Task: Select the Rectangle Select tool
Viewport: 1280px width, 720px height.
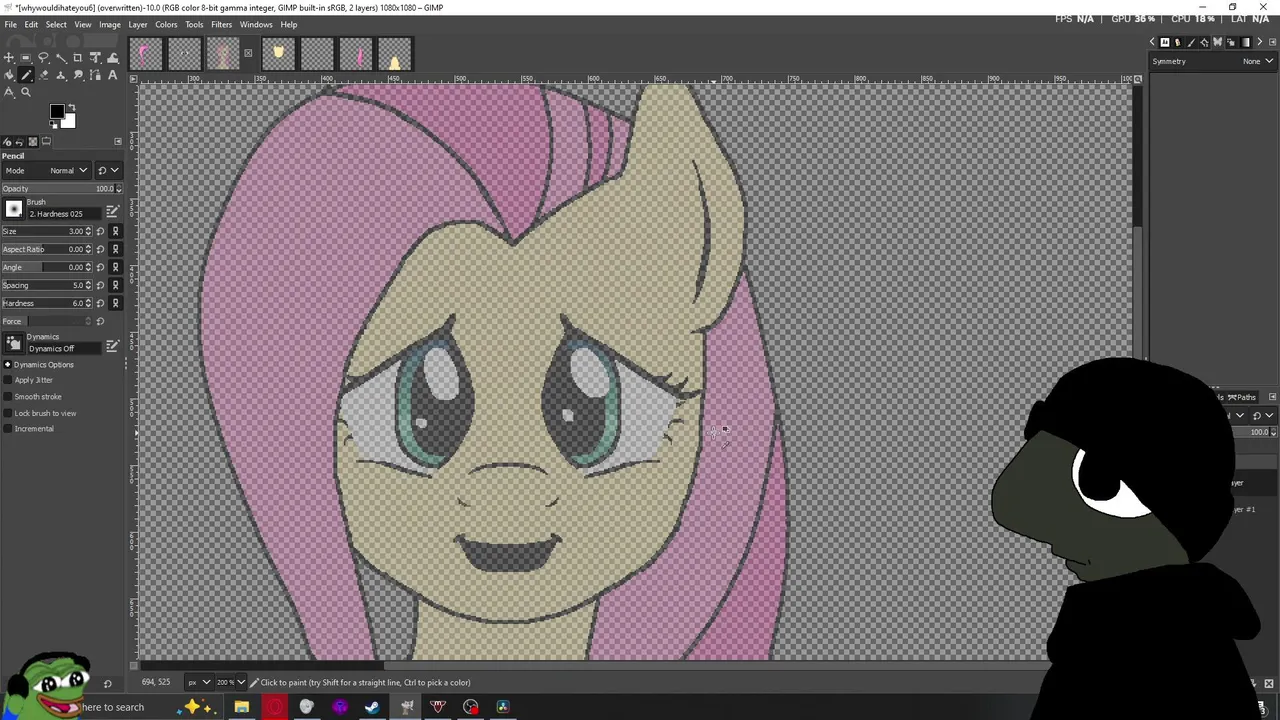Action: pyautogui.click(x=26, y=57)
